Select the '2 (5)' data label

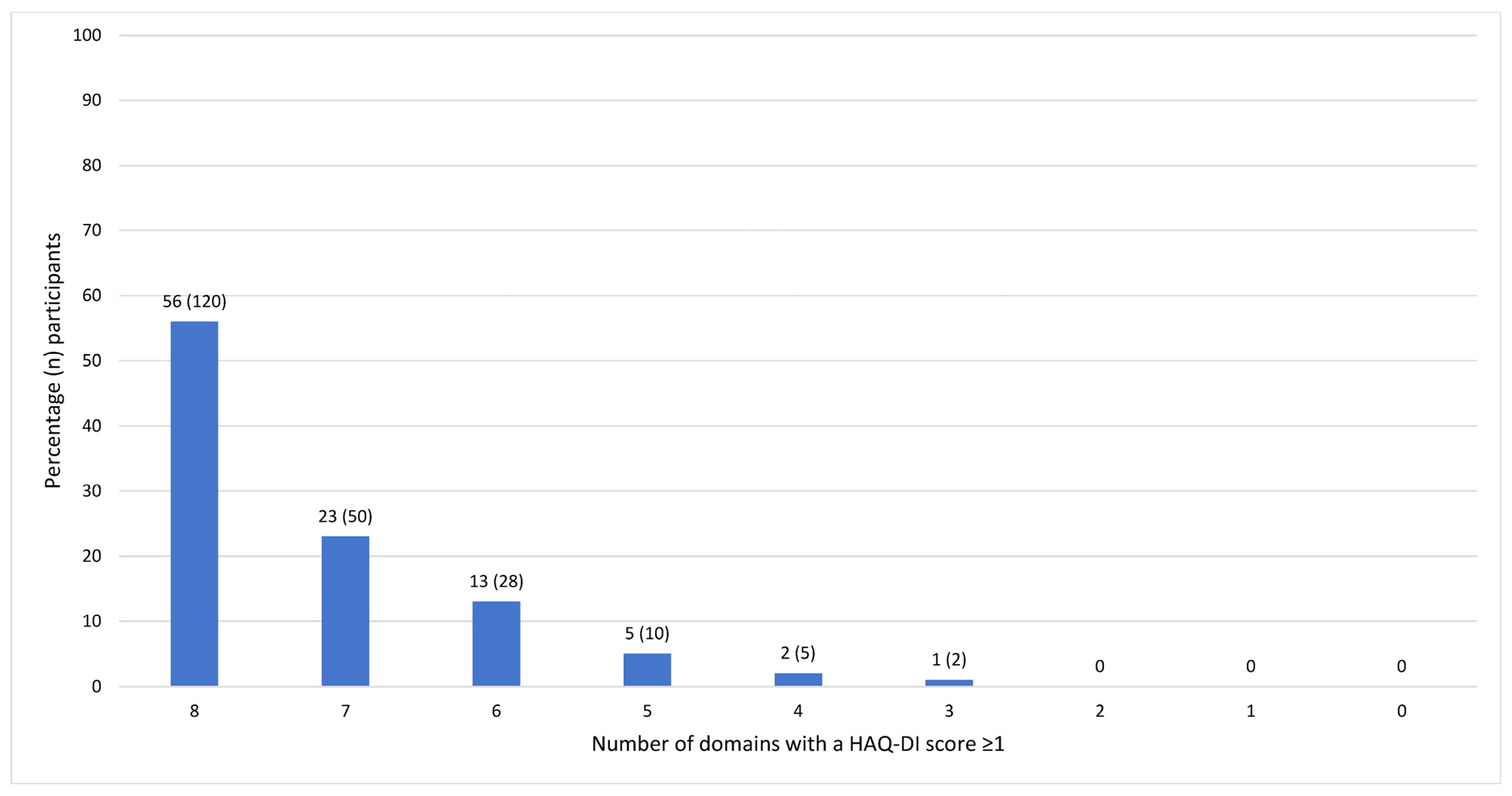click(798, 653)
